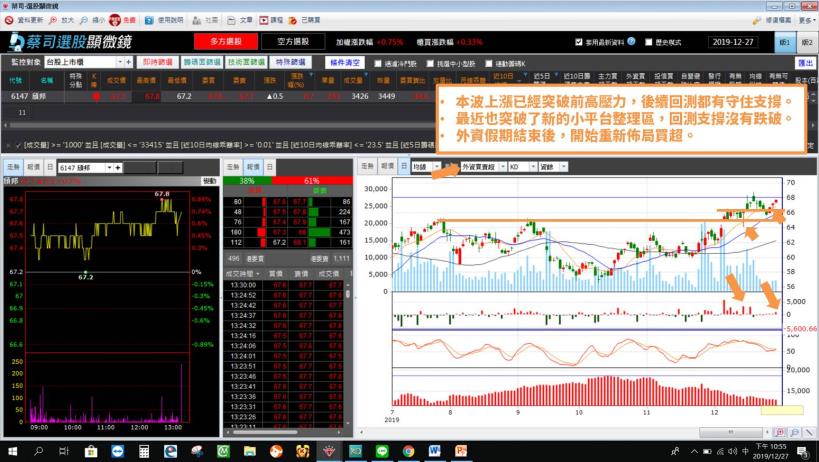Image resolution: width=819 pixels, height=462 pixels.
Task: Click the 匯出 export button
Action: pyautogui.click(x=805, y=63)
